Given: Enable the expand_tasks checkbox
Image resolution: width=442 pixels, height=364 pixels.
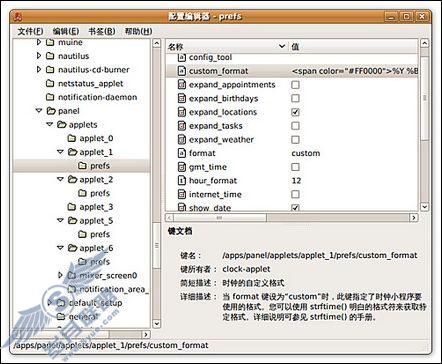Looking at the screenshot, I should [295, 126].
